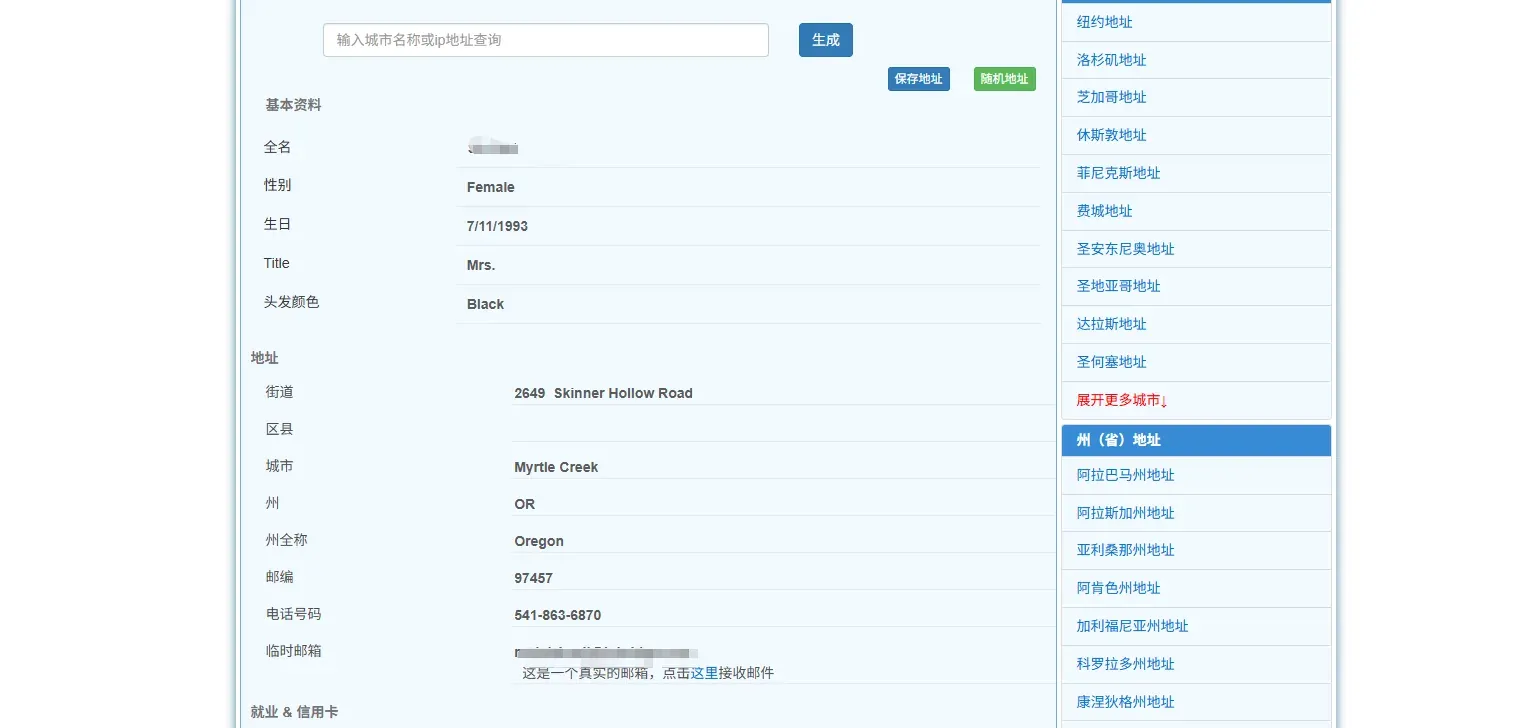Click the 邮编 field label

[279, 577]
